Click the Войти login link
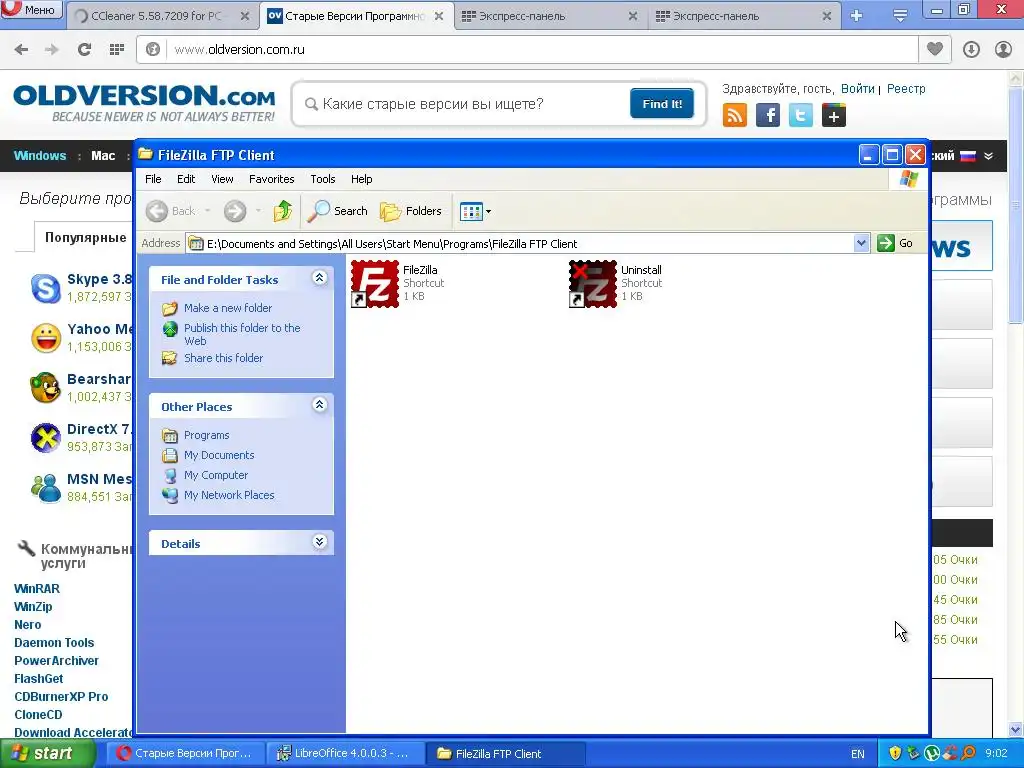 (x=857, y=89)
